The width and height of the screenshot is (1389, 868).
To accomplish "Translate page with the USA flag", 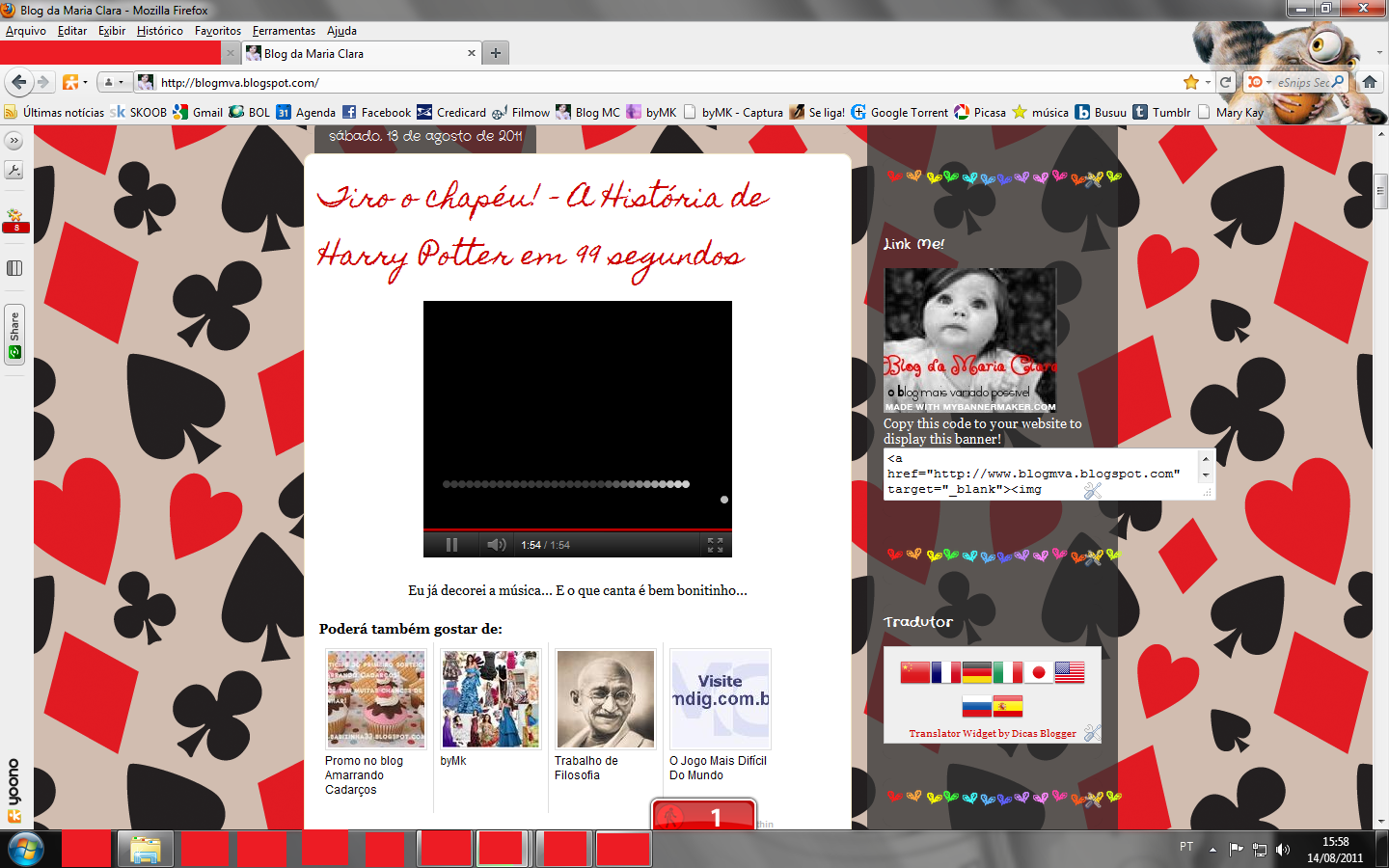I will tap(1069, 672).
